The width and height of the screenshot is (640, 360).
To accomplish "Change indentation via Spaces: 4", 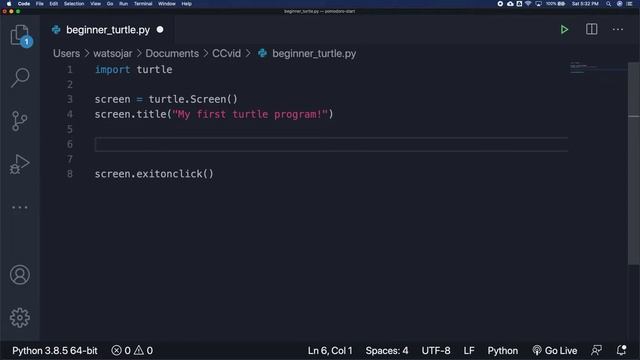I will pyautogui.click(x=387, y=351).
